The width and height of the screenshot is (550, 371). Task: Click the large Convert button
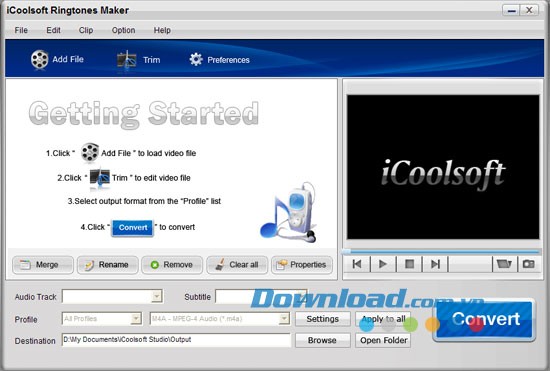point(485,319)
